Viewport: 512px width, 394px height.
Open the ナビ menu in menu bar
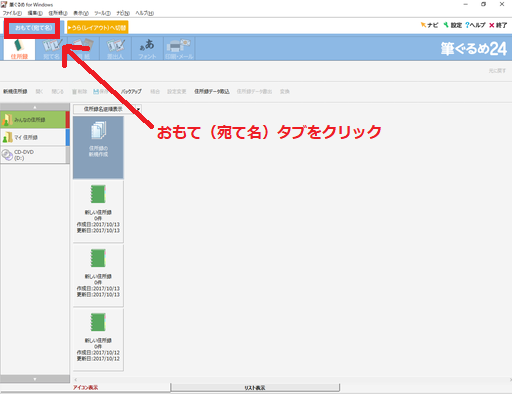(123, 13)
